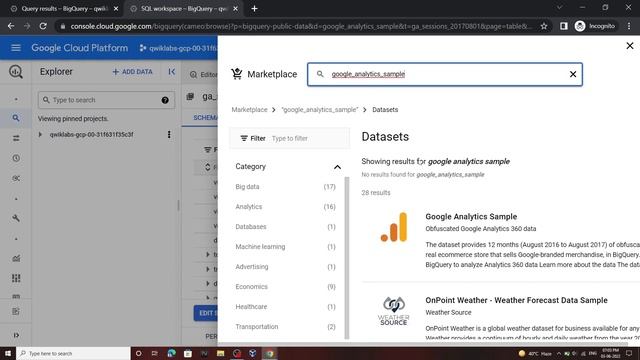This screenshot has width=640, height=360.
Task: Open the Google Cloud navigation hamburger menu
Action: (16, 48)
